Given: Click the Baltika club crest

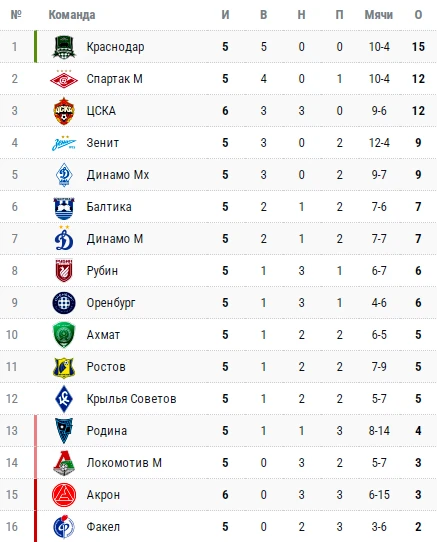Looking at the screenshot, I should pos(64,208).
